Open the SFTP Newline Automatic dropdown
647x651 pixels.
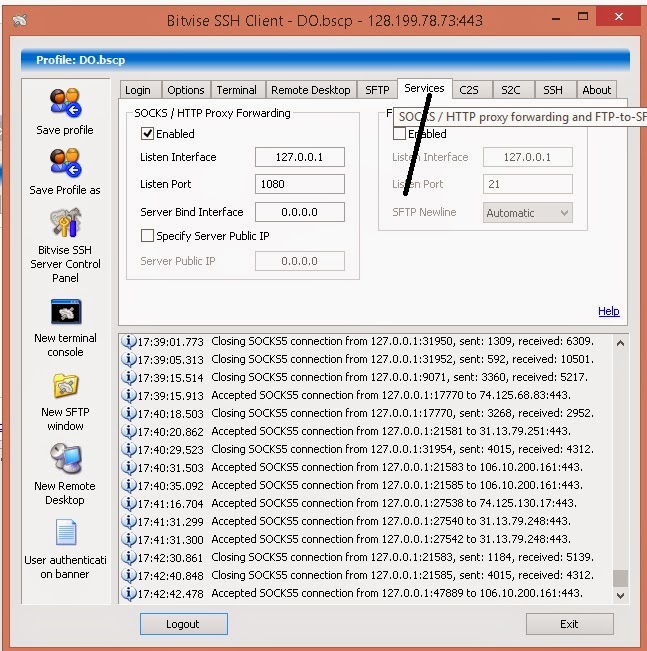[x=527, y=213]
